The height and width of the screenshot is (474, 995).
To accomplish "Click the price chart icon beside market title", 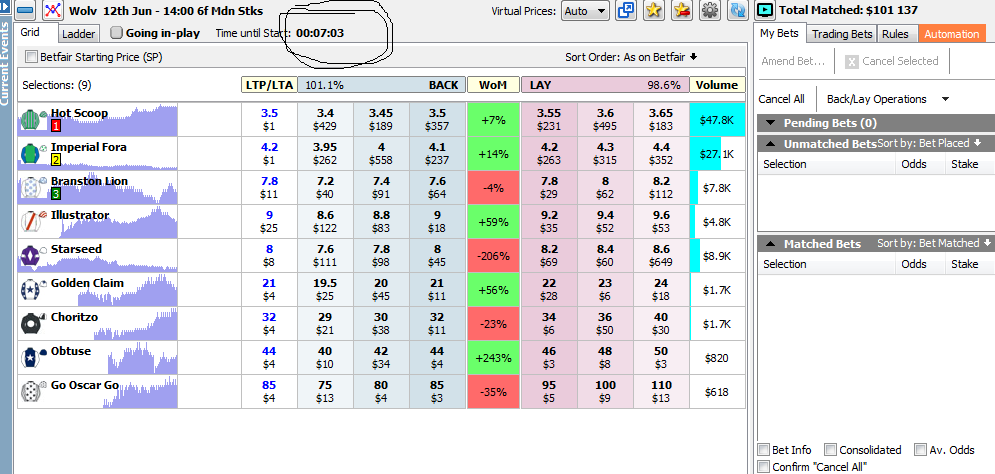I will [x=53, y=12].
